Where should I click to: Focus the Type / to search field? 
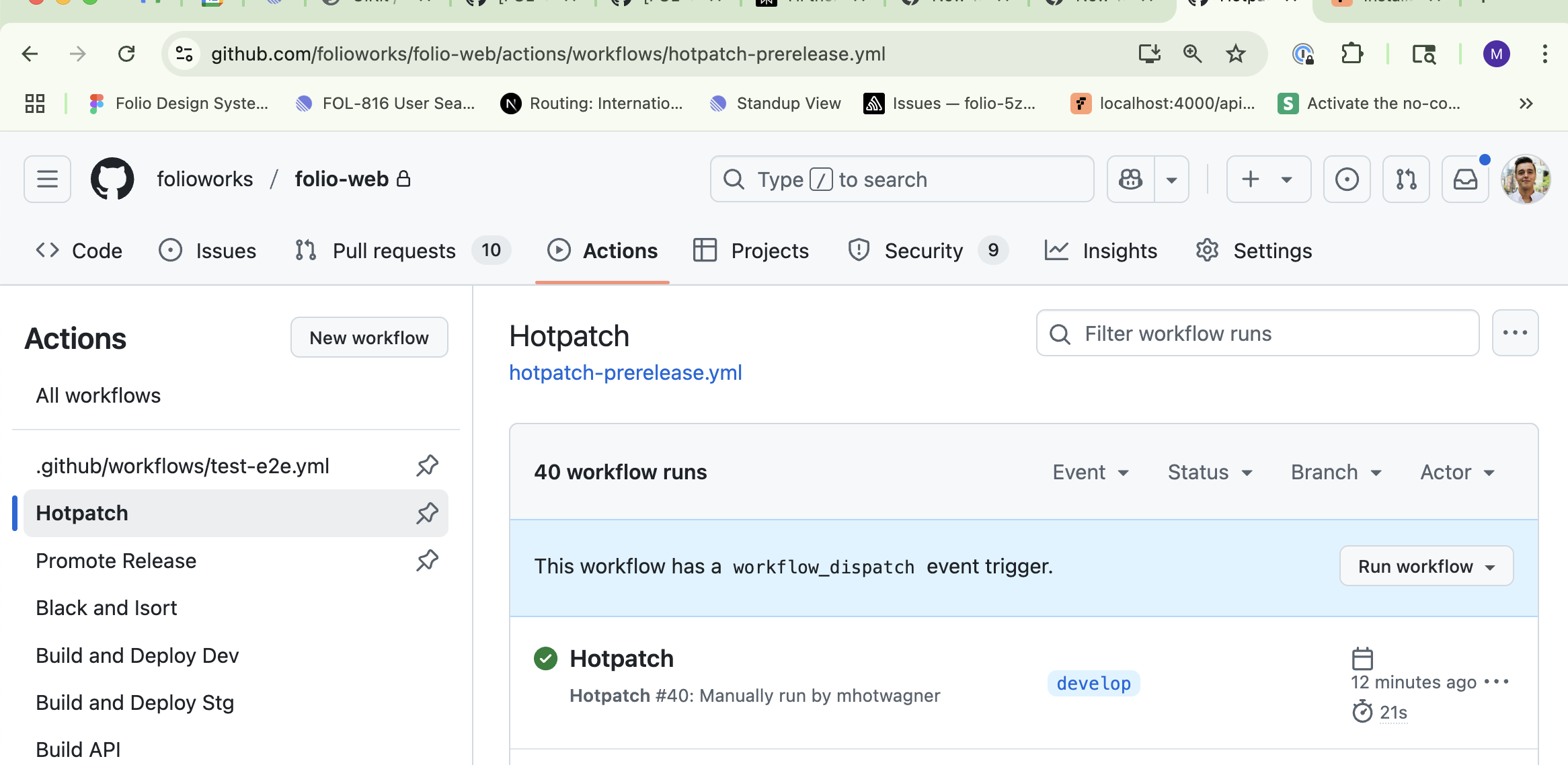(x=902, y=179)
